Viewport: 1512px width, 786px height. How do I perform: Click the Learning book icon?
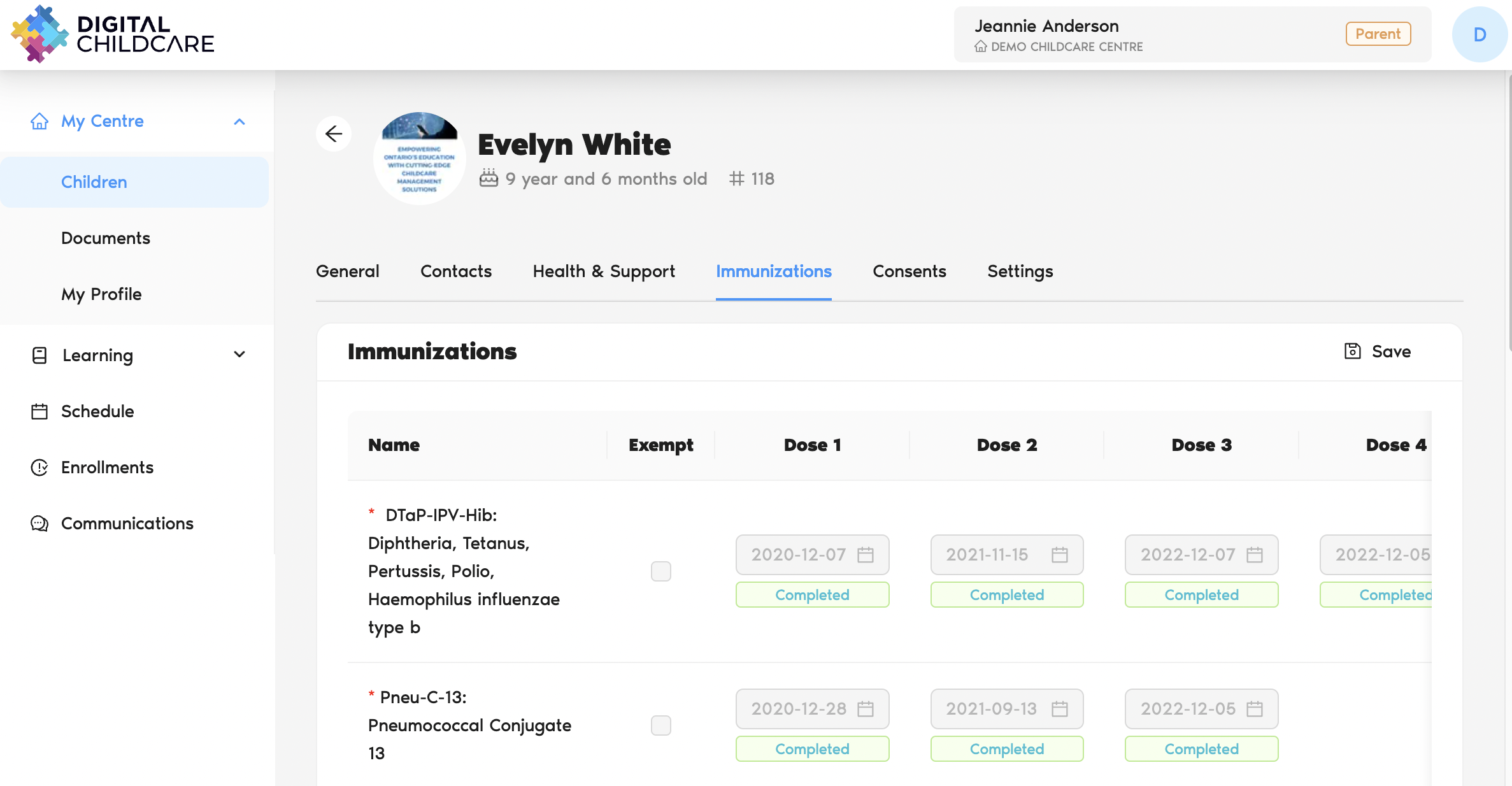coord(39,355)
